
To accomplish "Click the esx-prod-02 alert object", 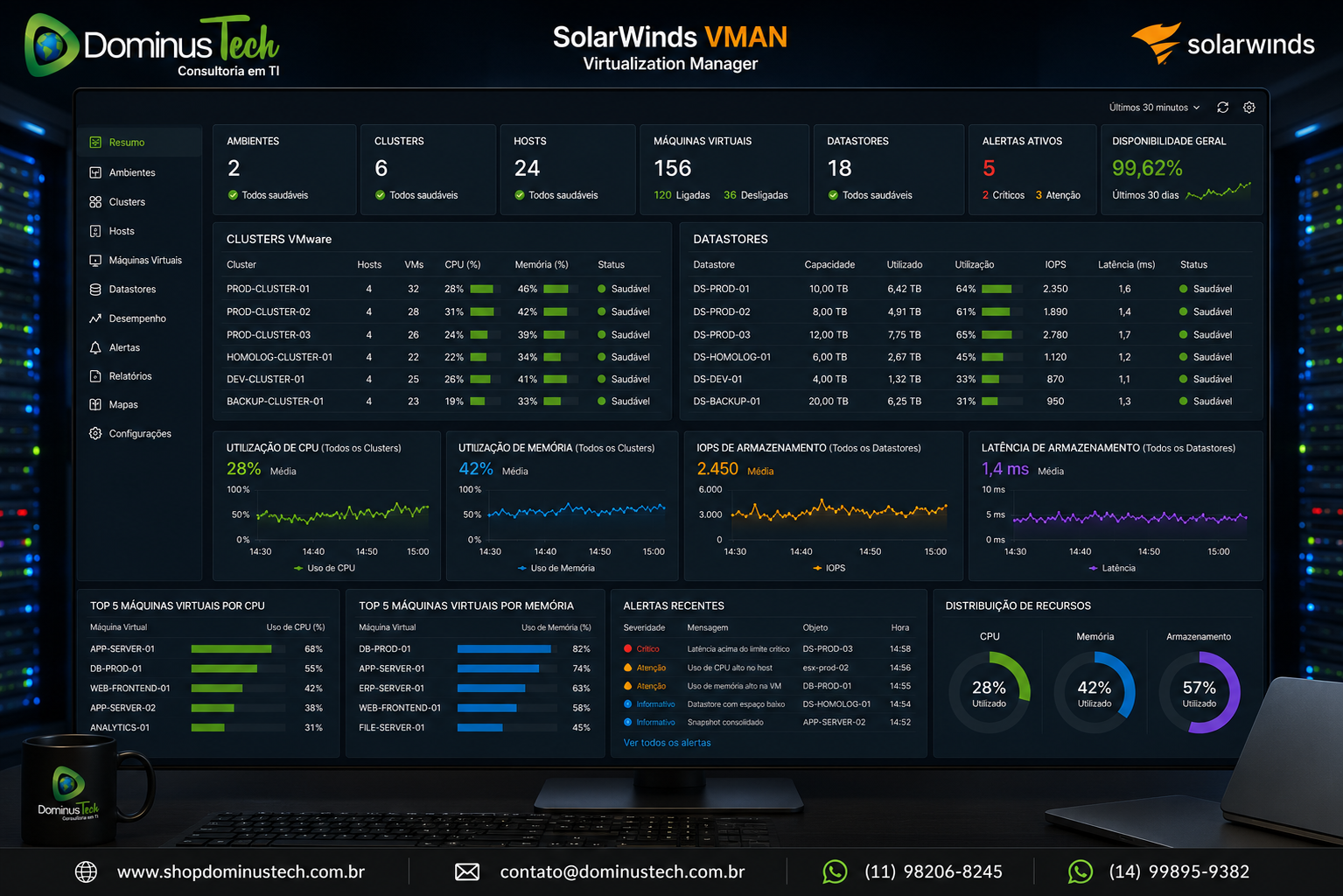I will pos(825,668).
